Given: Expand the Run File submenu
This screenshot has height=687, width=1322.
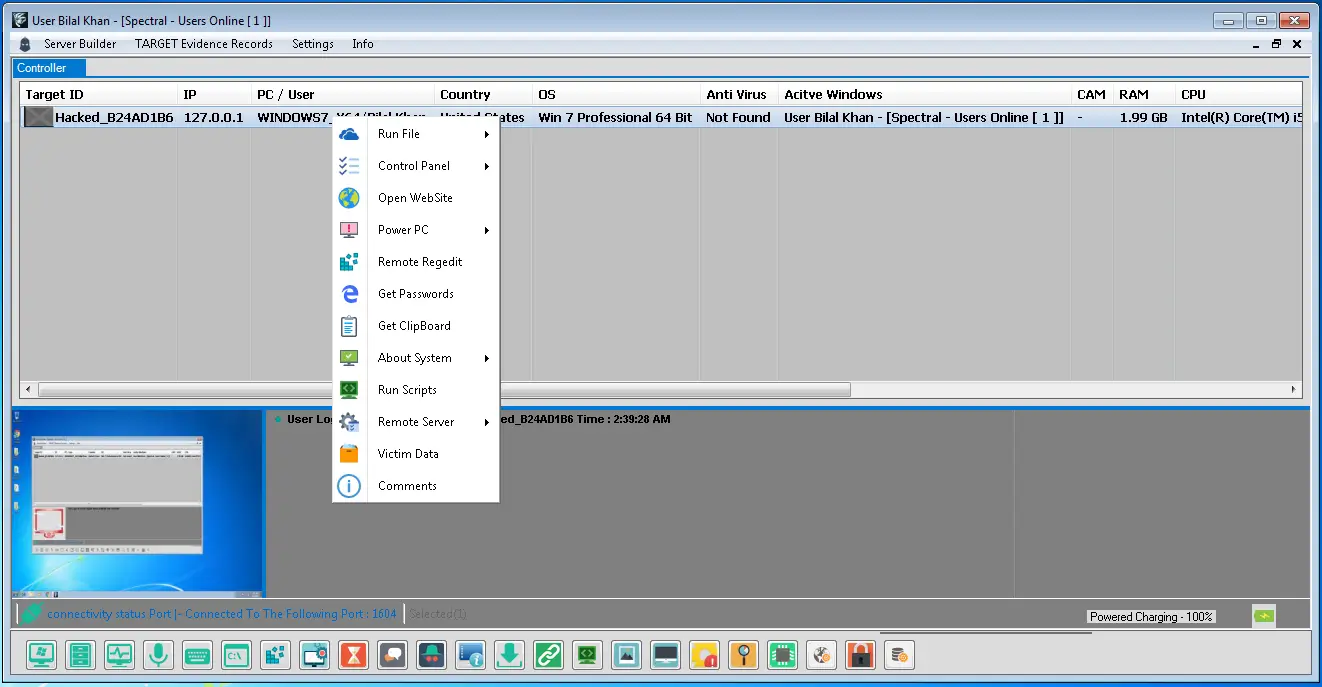Looking at the screenshot, I should 416,134.
